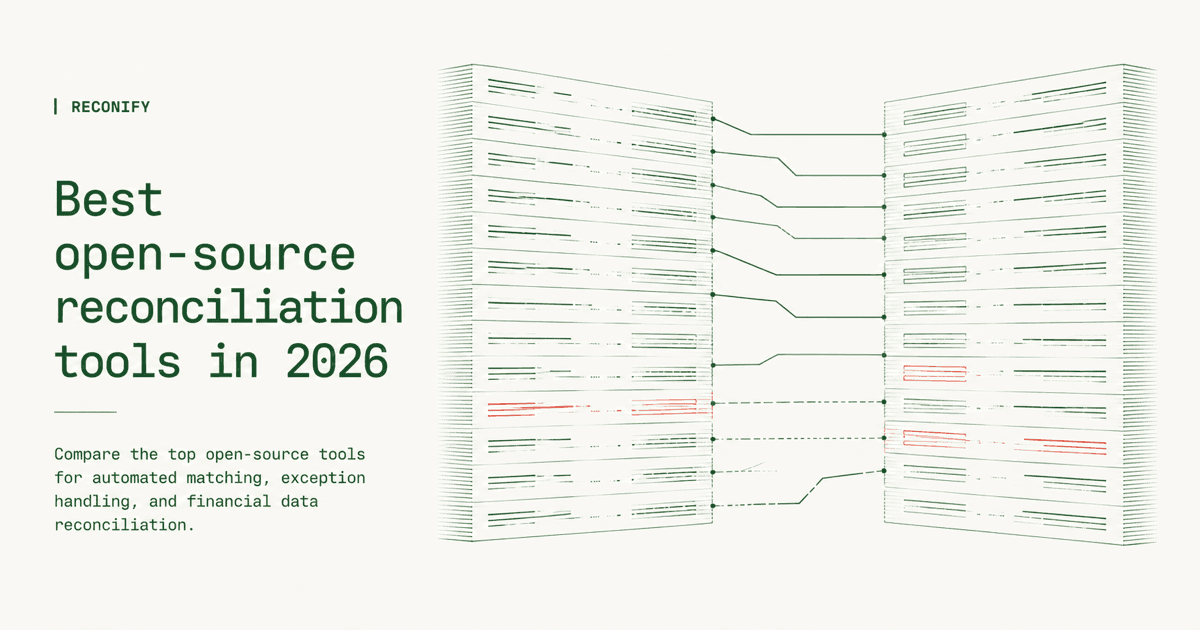Click the headline "Best open-source reconciliation tools in 2026"
Screen dimensions: 1200x630
pos(228,281)
